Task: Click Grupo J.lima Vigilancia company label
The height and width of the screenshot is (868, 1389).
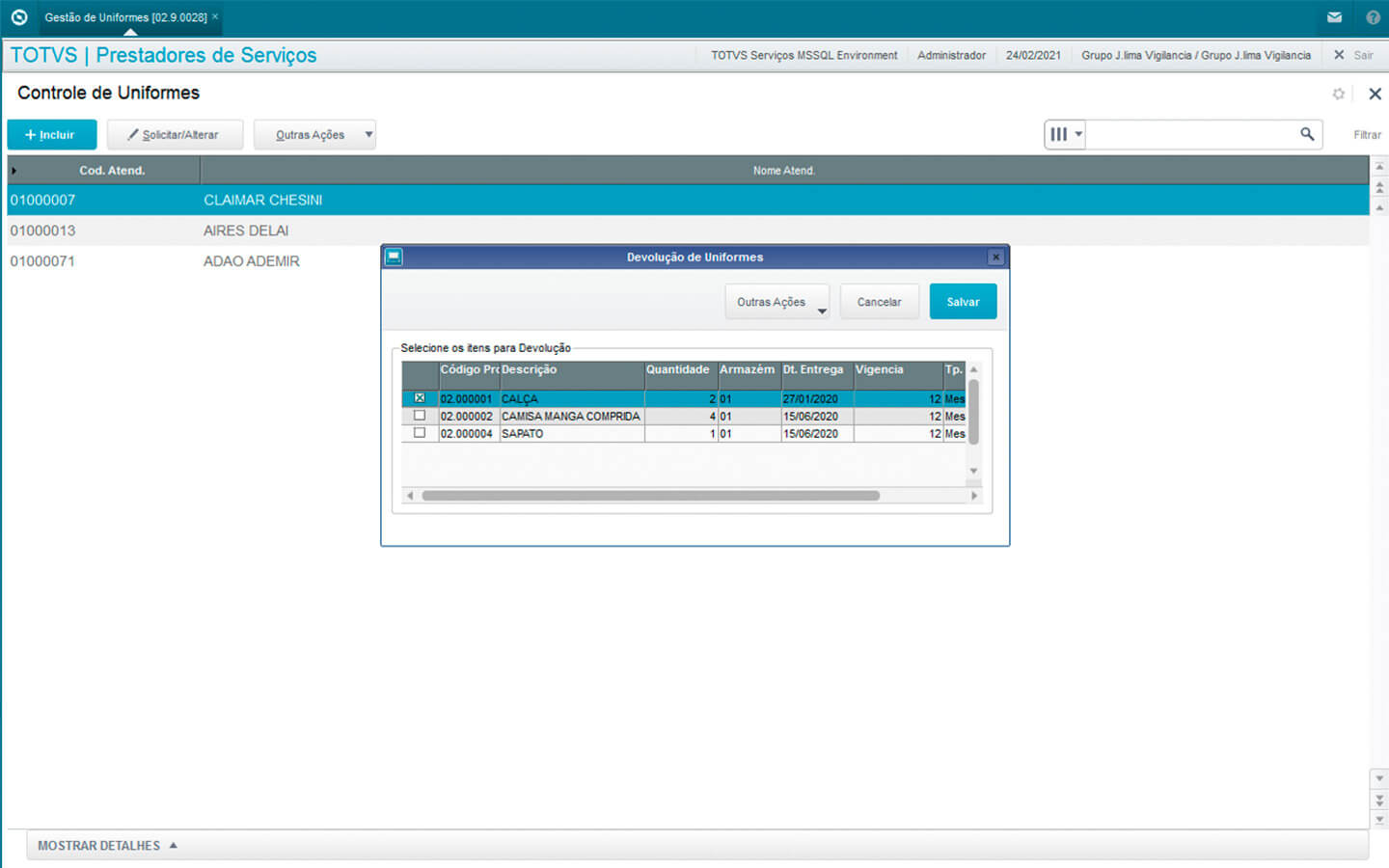Action: point(1196,56)
